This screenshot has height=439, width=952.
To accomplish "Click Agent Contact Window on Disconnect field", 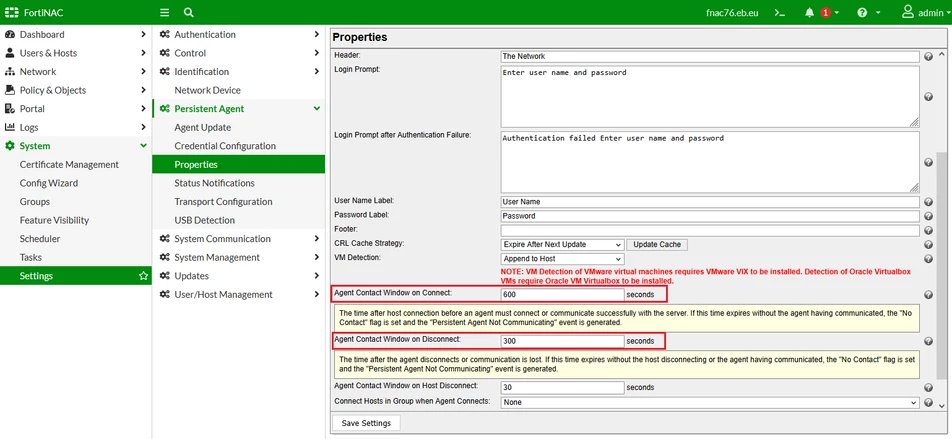I will (563, 341).
